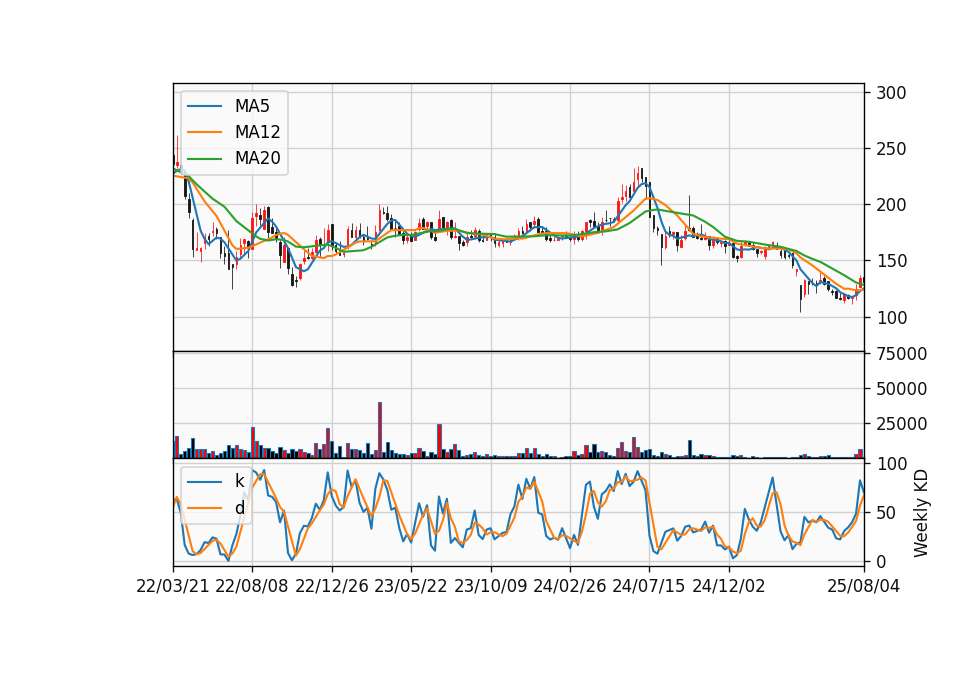Click the 200 price axis label
Image resolution: width=960 pixels, height=690 pixels.
tap(891, 205)
